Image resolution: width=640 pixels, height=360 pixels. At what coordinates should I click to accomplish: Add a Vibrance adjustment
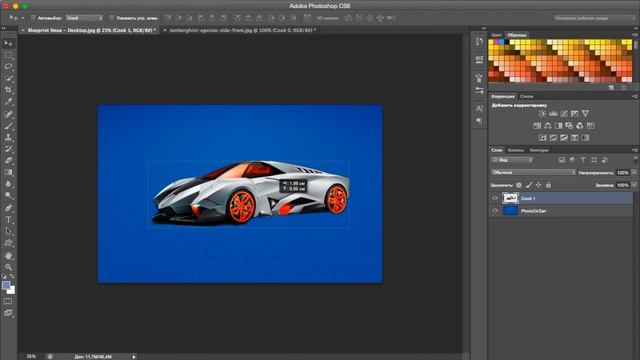pos(585,113)
